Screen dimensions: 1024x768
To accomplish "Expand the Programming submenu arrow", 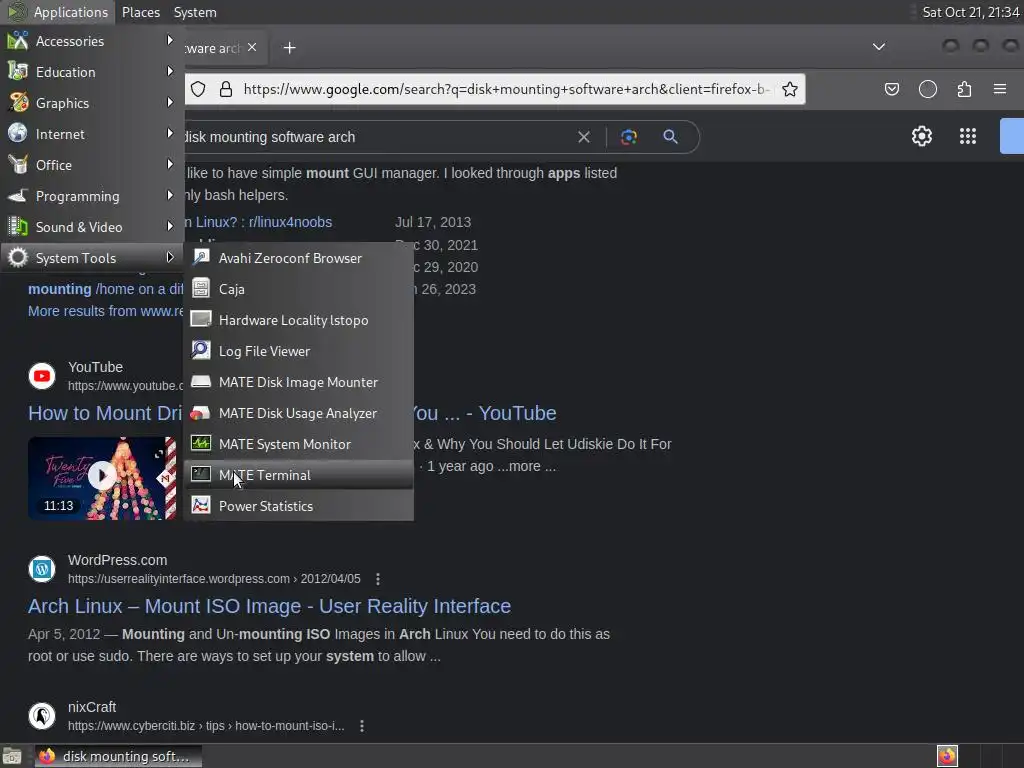I will [x=170, y=195].
